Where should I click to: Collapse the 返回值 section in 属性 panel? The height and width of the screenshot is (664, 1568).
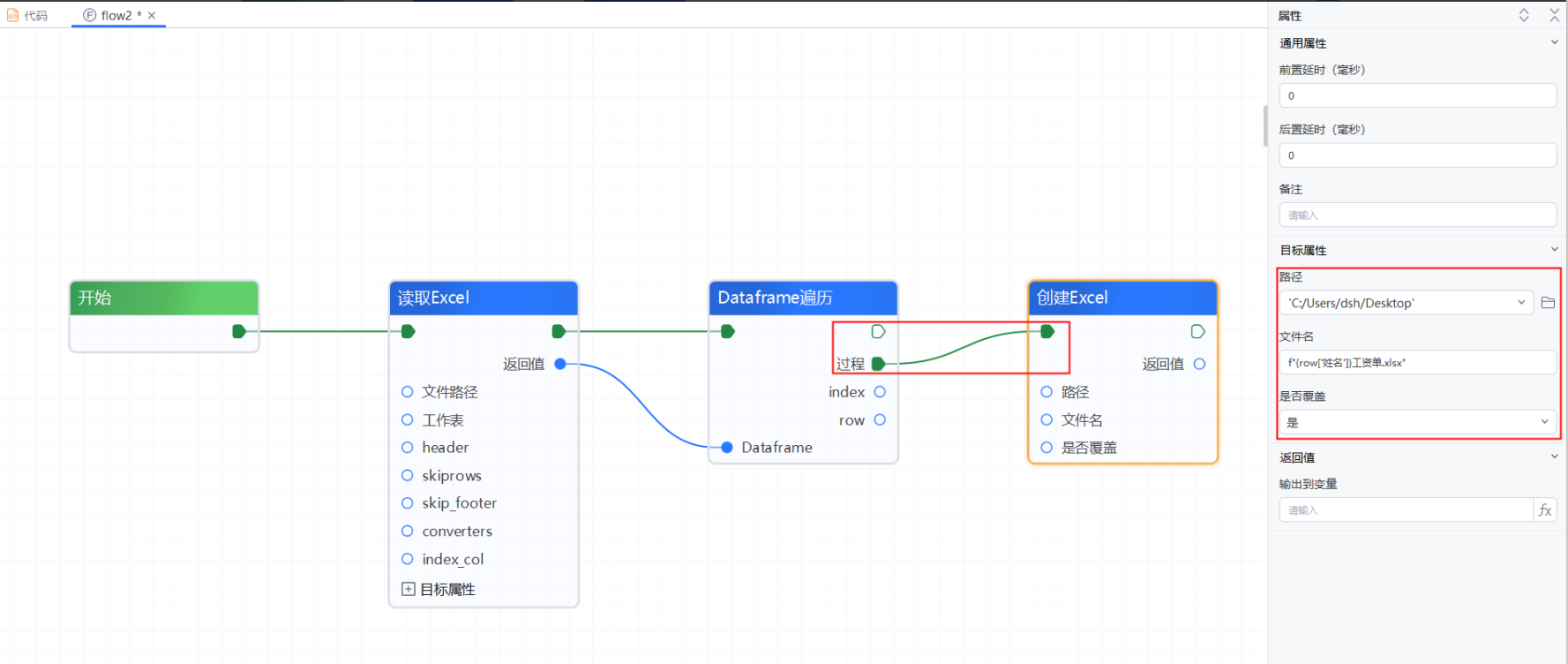(1554, 456)
